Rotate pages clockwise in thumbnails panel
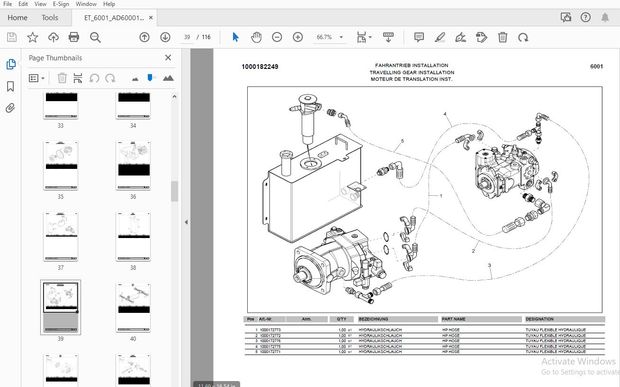The width and height of the screenshot is (620, 387). 110,78
